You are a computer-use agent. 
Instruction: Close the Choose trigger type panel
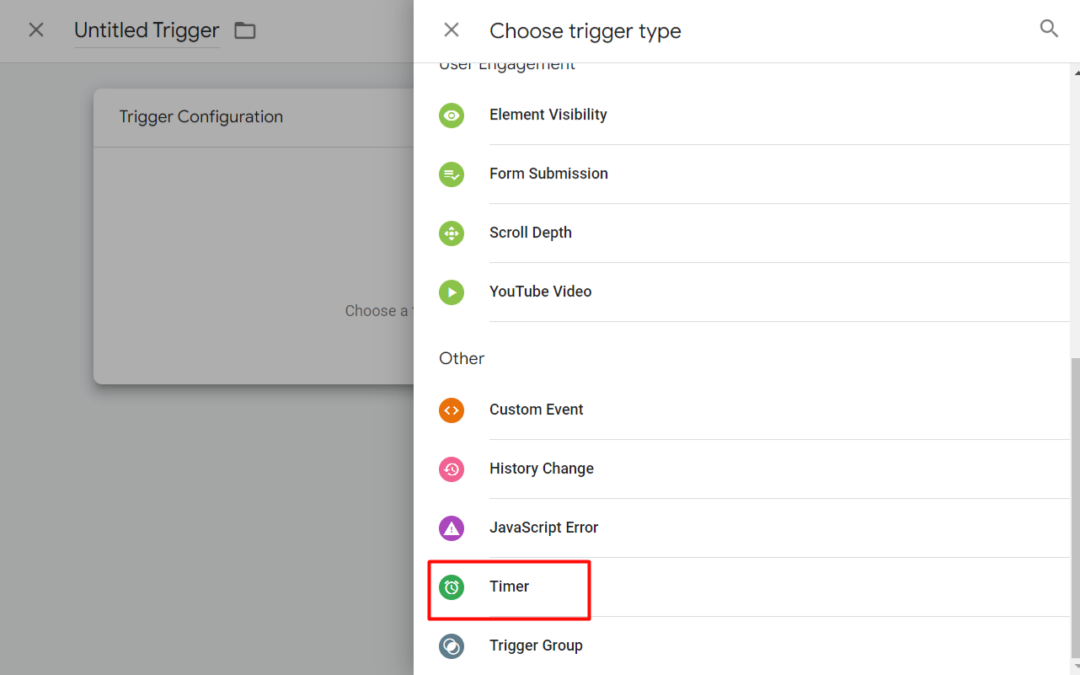point(451,30)
